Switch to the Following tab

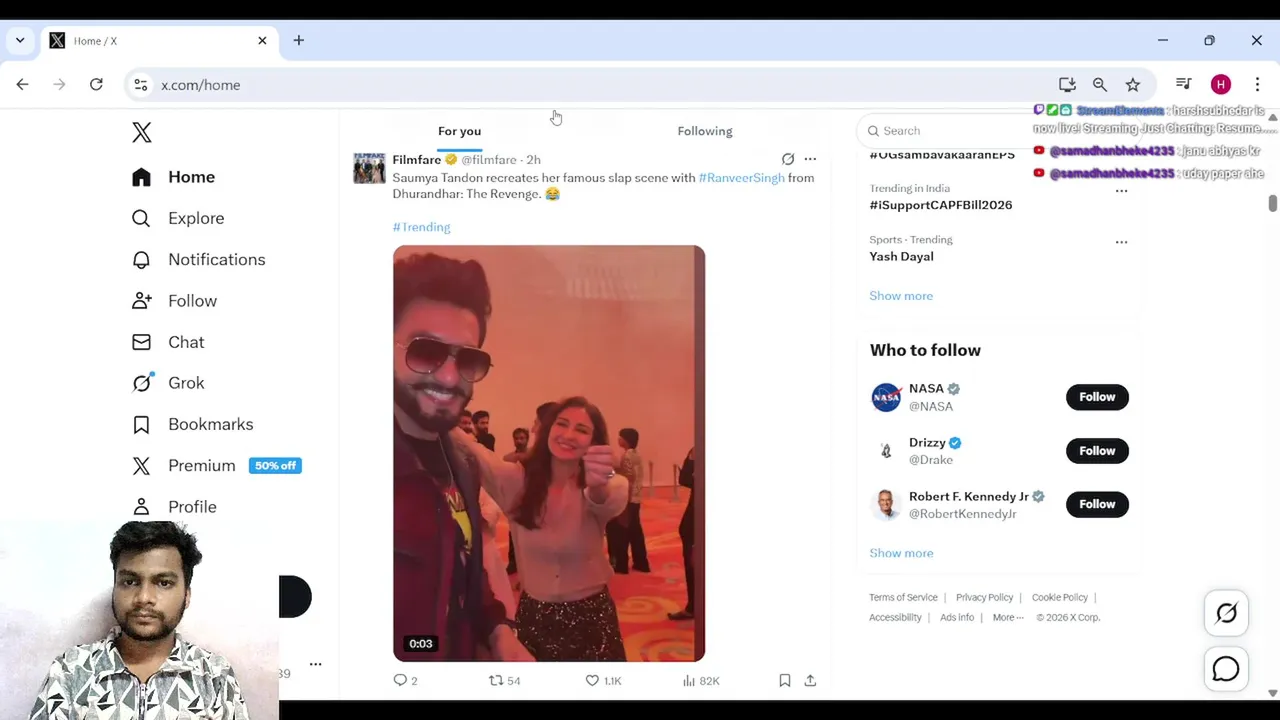coord(705,131)
